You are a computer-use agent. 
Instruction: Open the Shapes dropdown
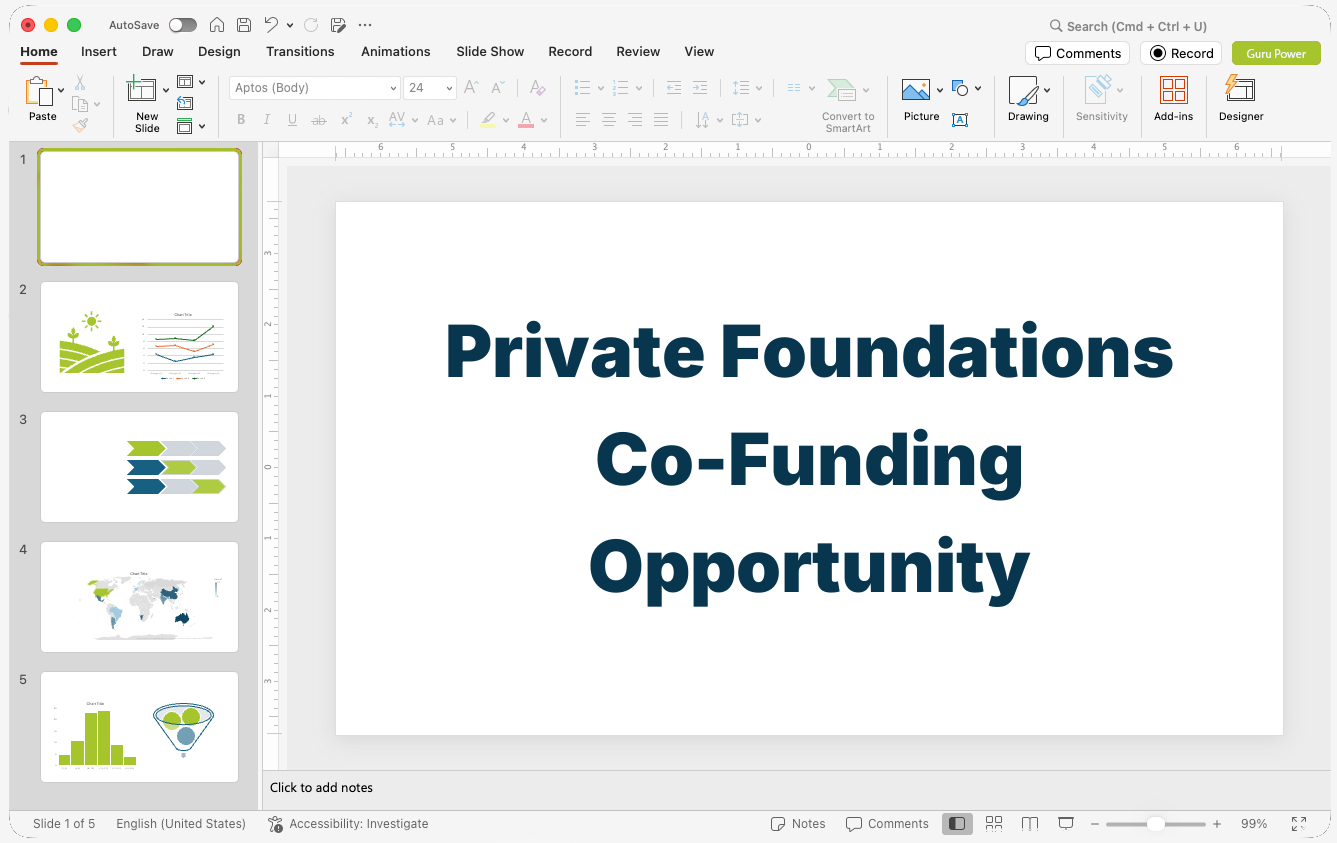pos(966,88)
